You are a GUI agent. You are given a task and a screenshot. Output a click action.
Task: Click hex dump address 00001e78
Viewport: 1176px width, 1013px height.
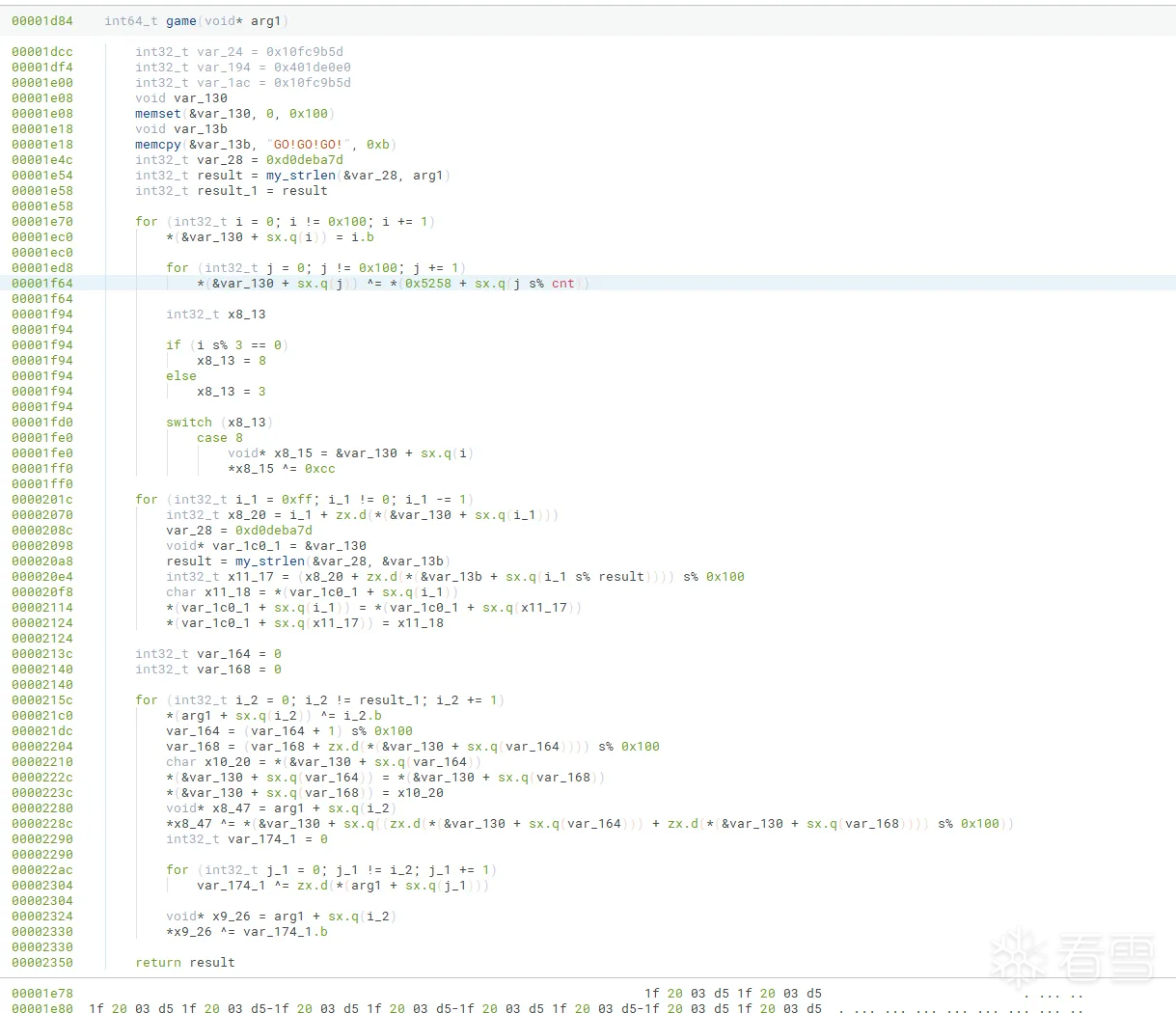point(41,994)
